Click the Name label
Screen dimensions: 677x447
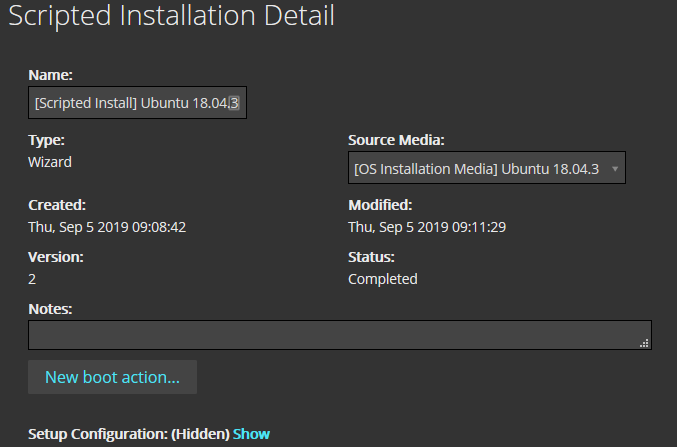click(50, 75)
